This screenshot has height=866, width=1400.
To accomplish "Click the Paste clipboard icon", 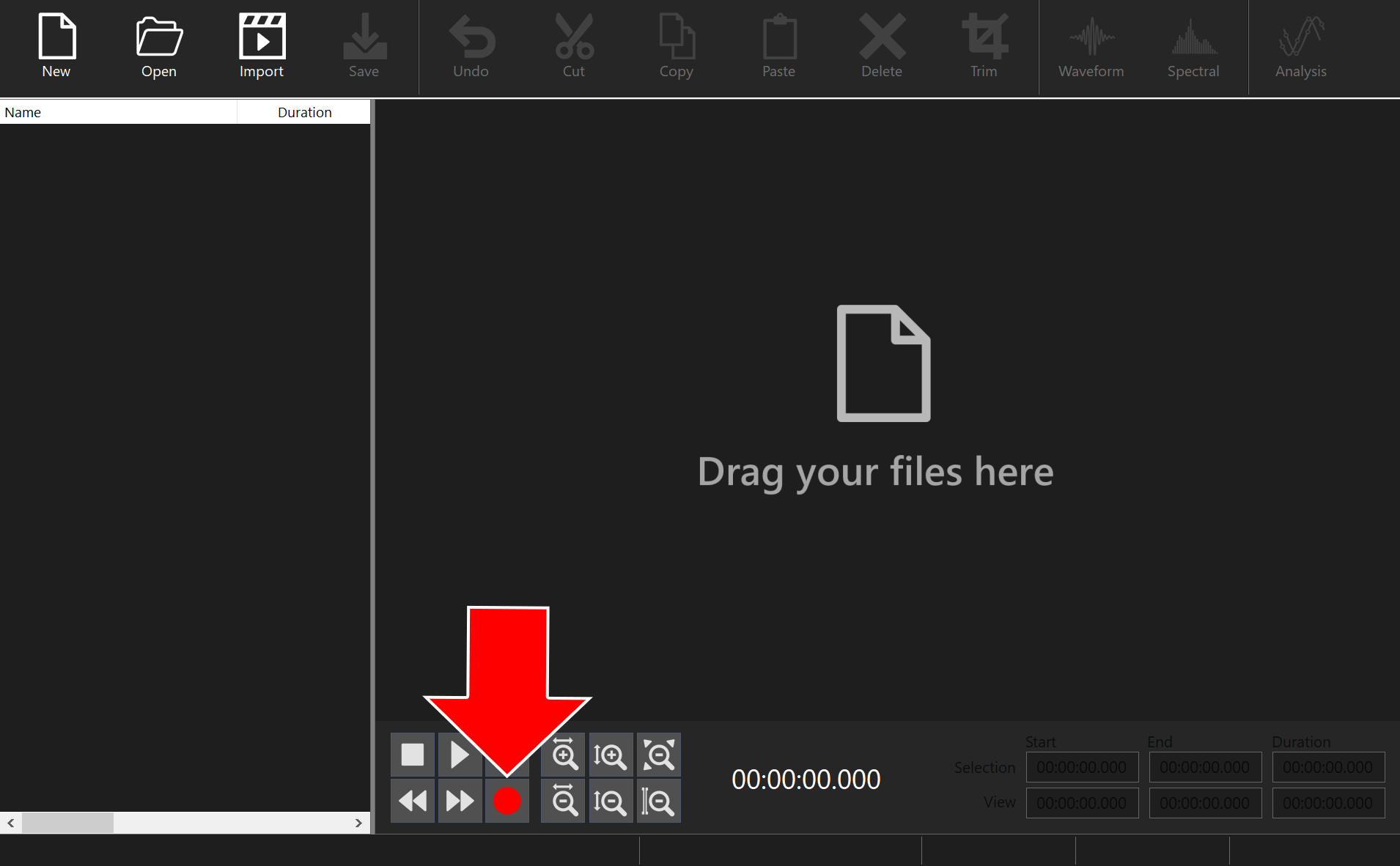I will (779, 36).
